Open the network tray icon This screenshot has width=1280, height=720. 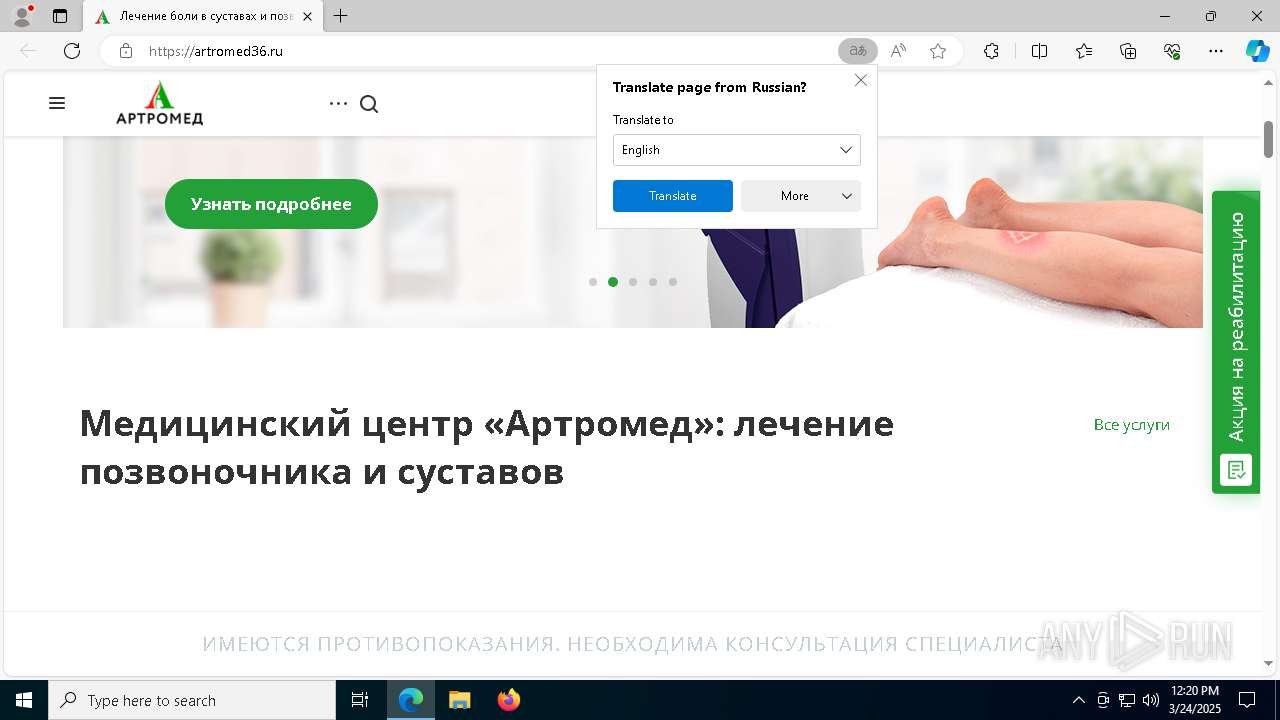click(1127, 700)
